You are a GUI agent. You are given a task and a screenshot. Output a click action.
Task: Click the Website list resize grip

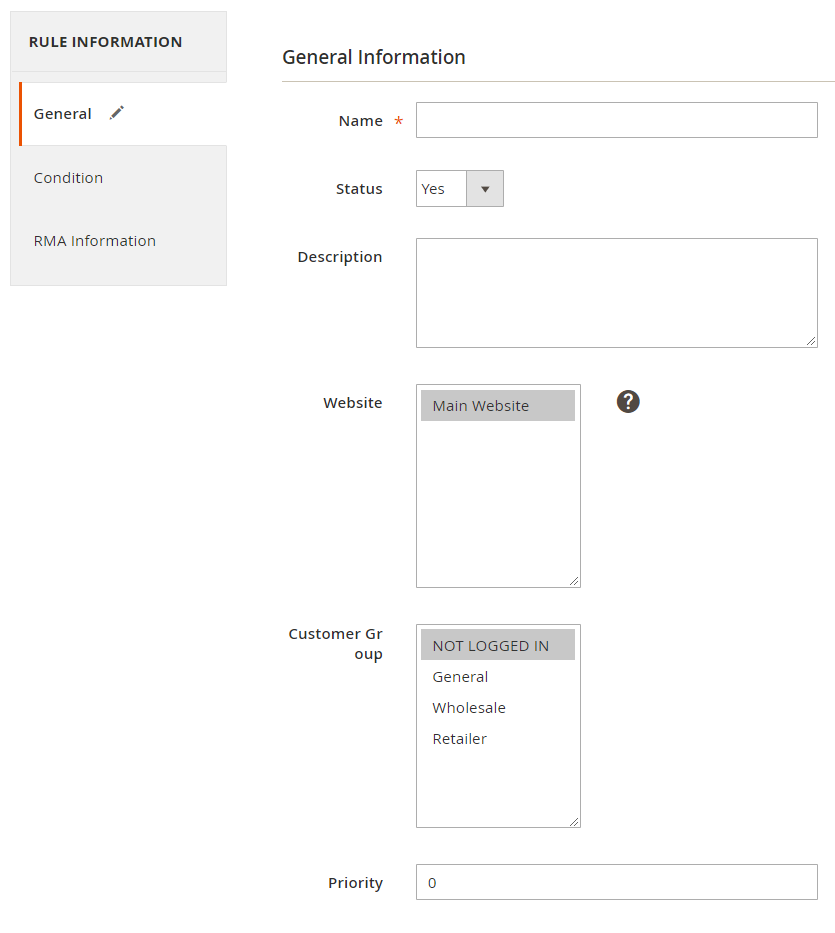[x=574, y=581]
